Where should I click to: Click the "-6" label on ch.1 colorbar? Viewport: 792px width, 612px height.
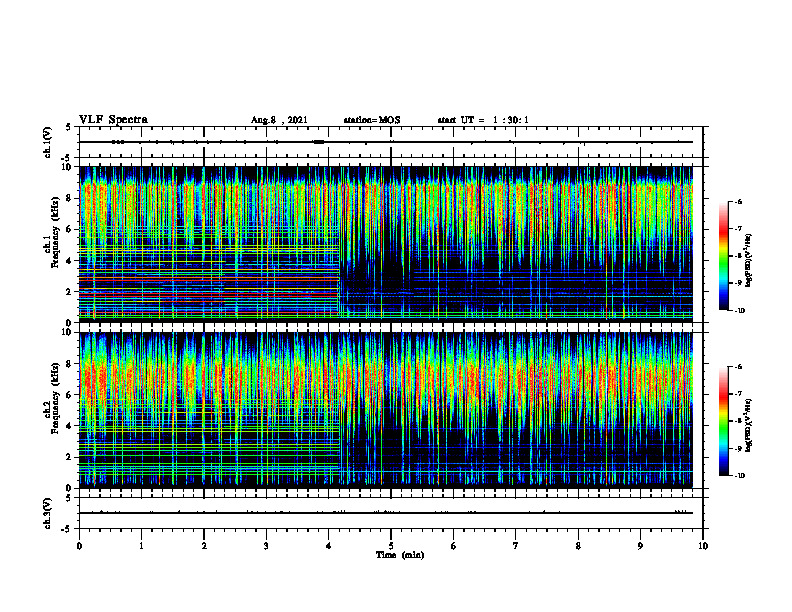[739, 201]
